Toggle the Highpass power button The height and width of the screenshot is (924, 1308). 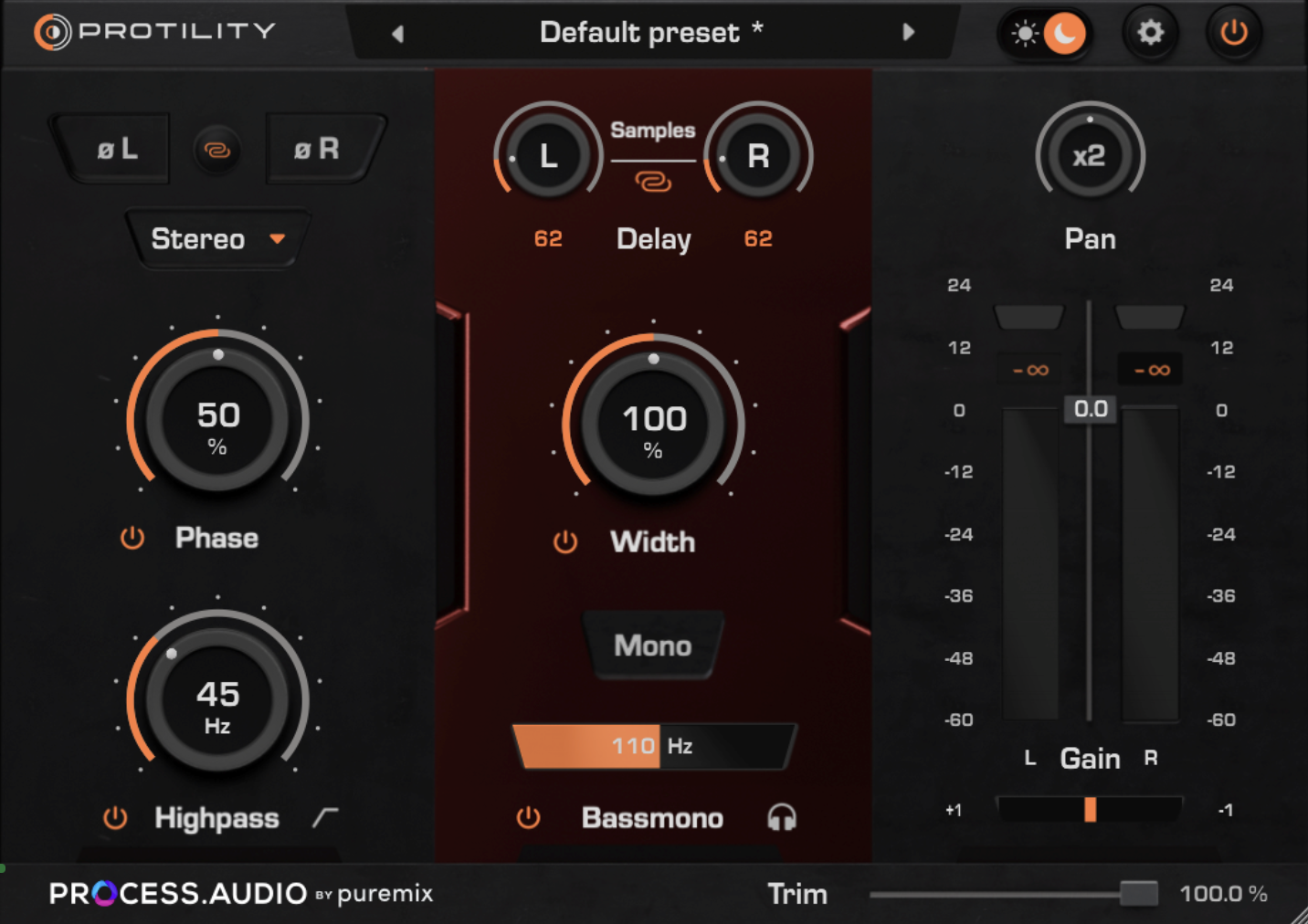(115, 818)
